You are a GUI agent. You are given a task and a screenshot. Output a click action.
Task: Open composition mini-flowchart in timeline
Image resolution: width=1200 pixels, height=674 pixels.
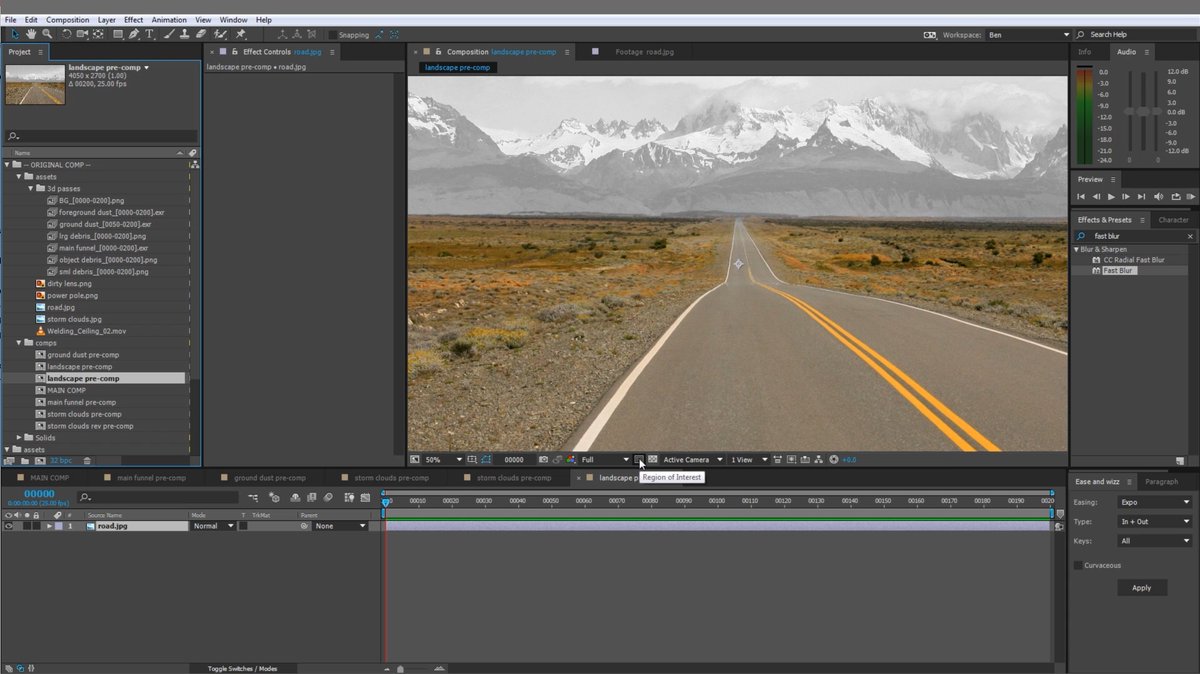(x=253, y=497)
